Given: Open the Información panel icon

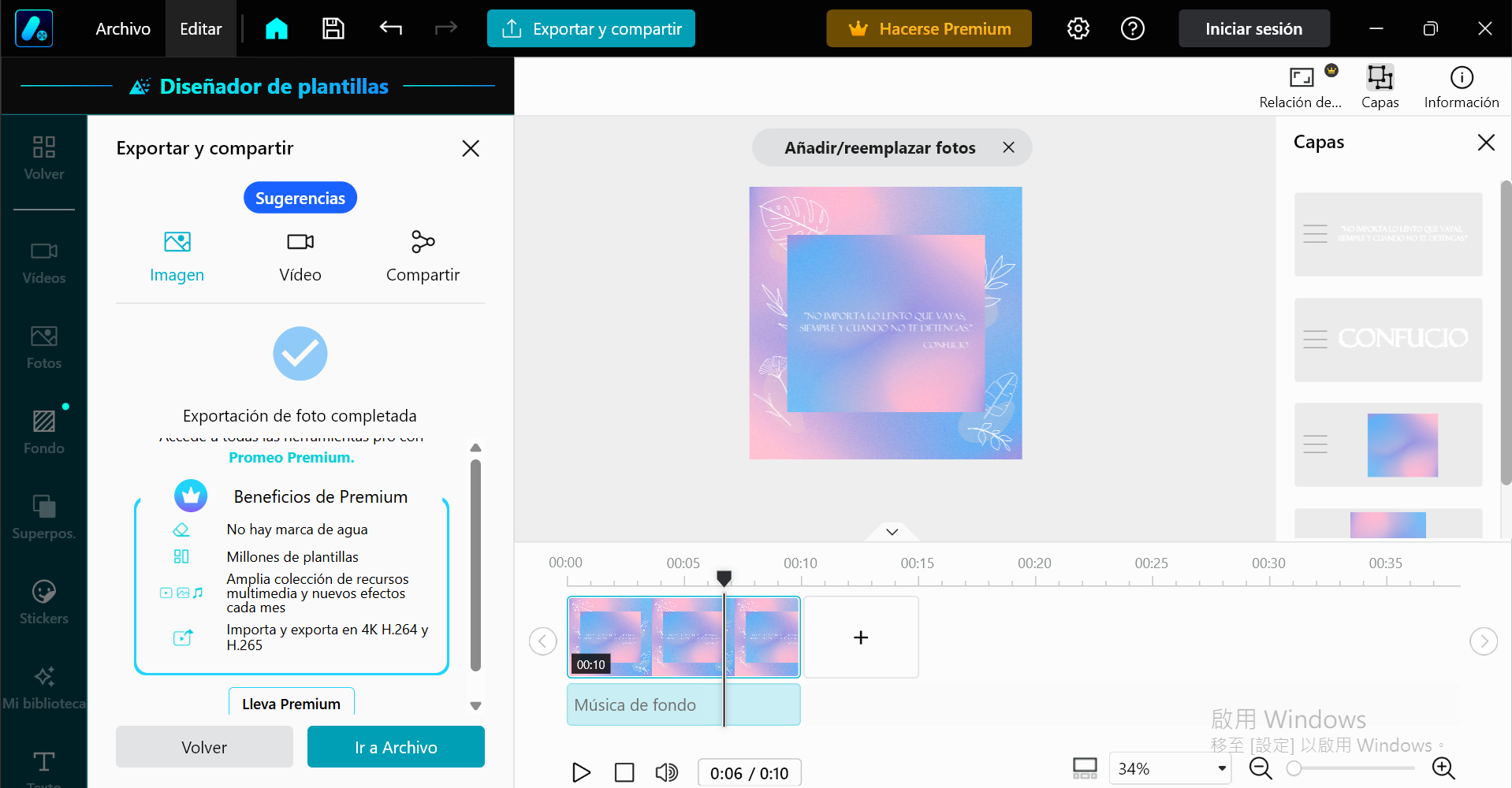Looking at the screenshot, I should pos(1461,86).
